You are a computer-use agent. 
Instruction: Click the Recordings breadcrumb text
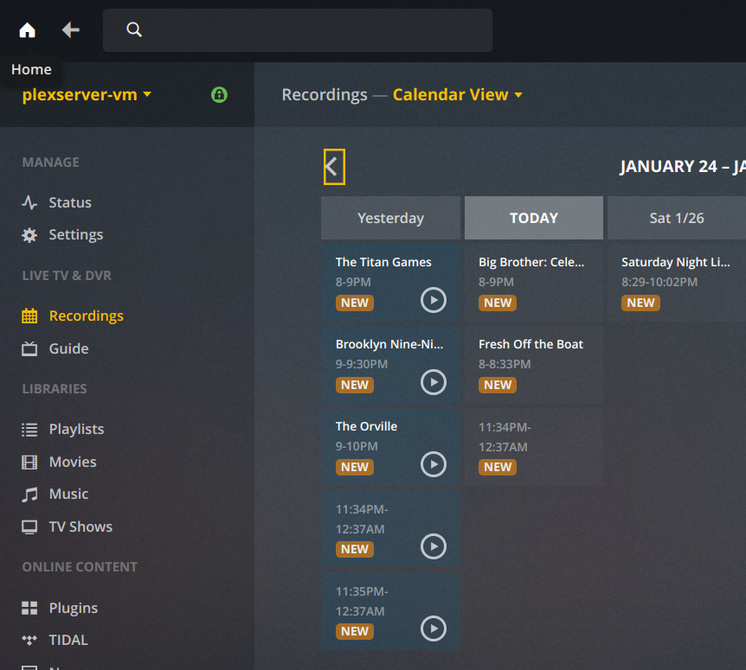pyautogui.click(x=324, y=95)
